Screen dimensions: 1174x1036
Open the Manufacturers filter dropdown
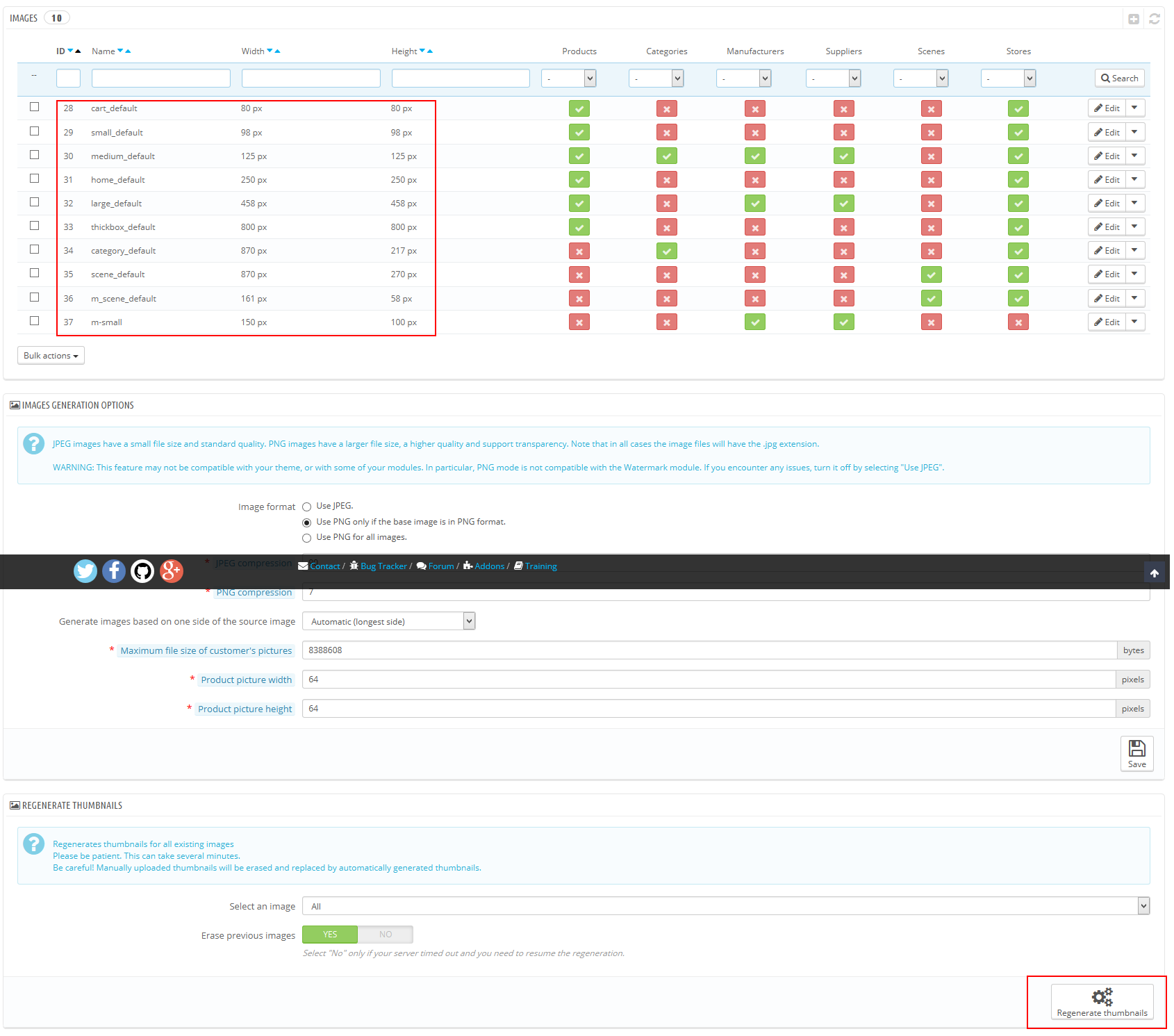[x=743, y=79]
